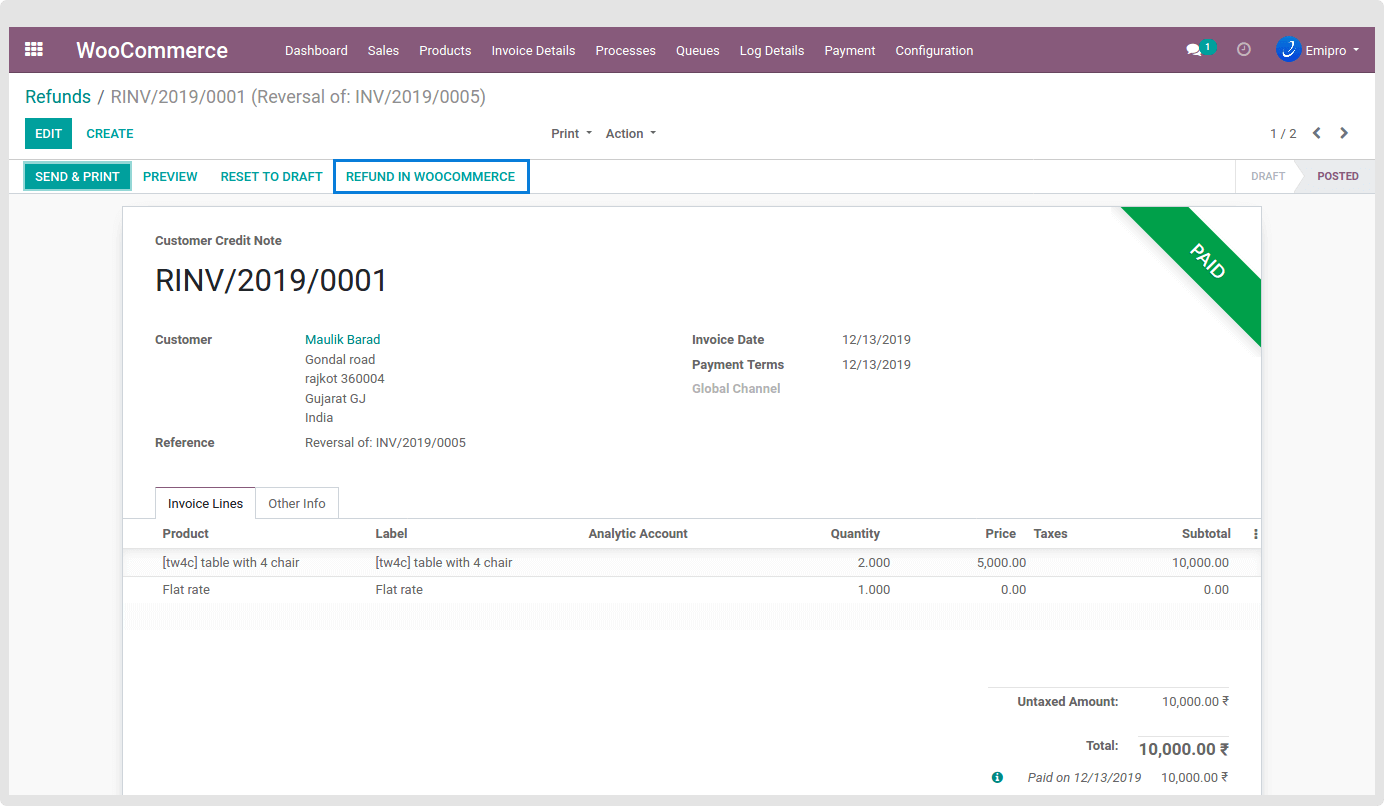This screenshot has height=806, width=1384.
Task: Open the Dashboard menu
Action: pyautogui.click(x=316, y=51)
